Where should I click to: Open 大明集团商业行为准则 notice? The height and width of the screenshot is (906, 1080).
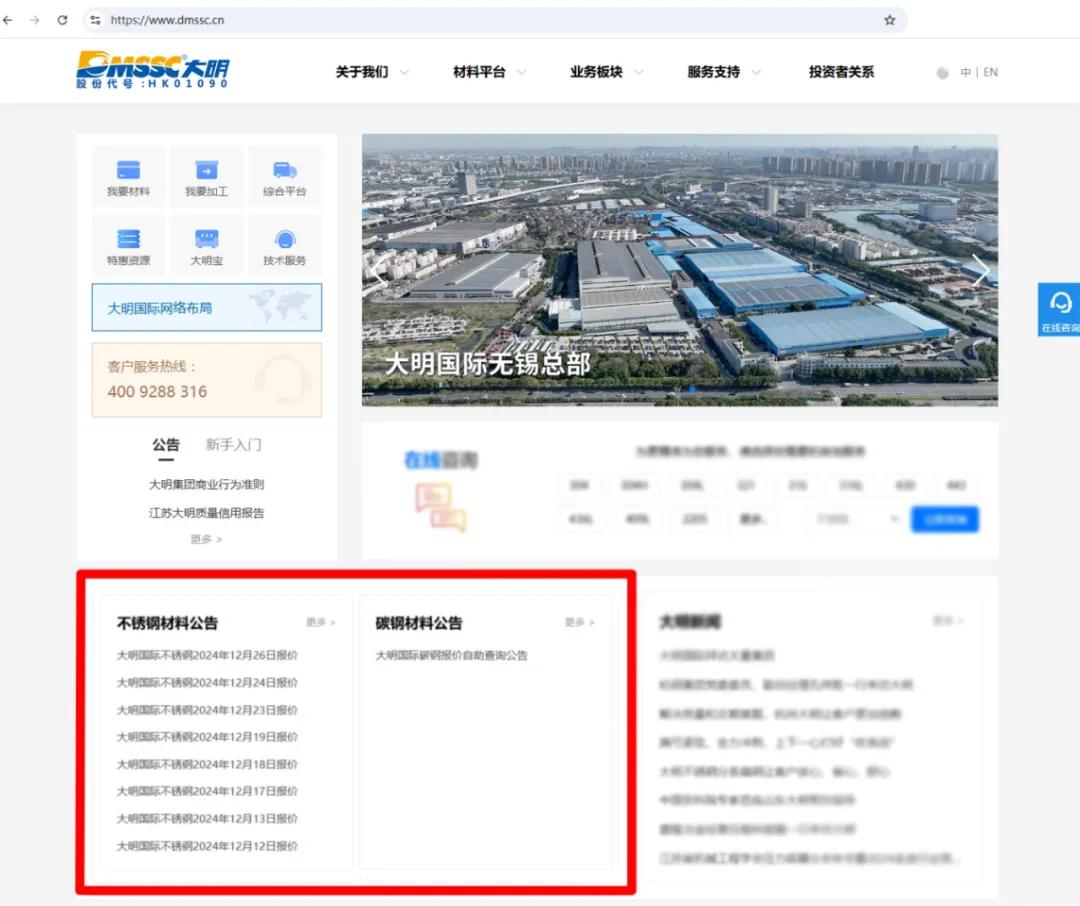click(207, 484)
